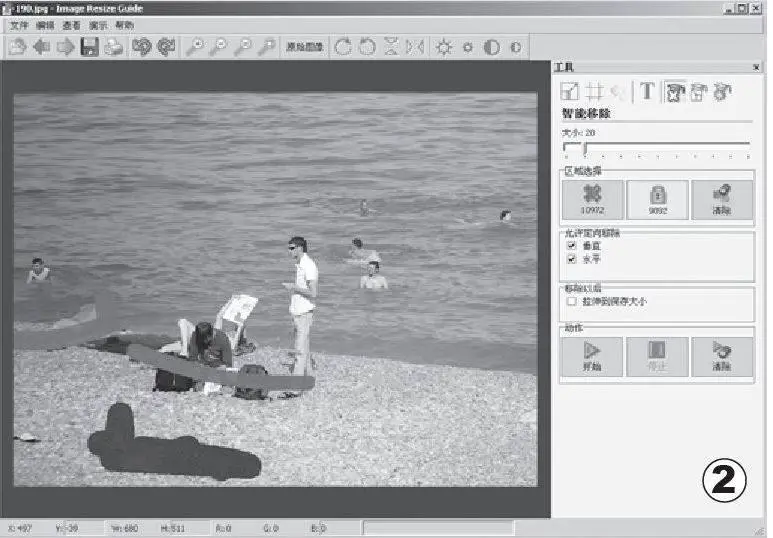Toggle the 水平 (horizontal) checkbox
Viewport: 773px width, 538px height.
click(x=572, y=259)
